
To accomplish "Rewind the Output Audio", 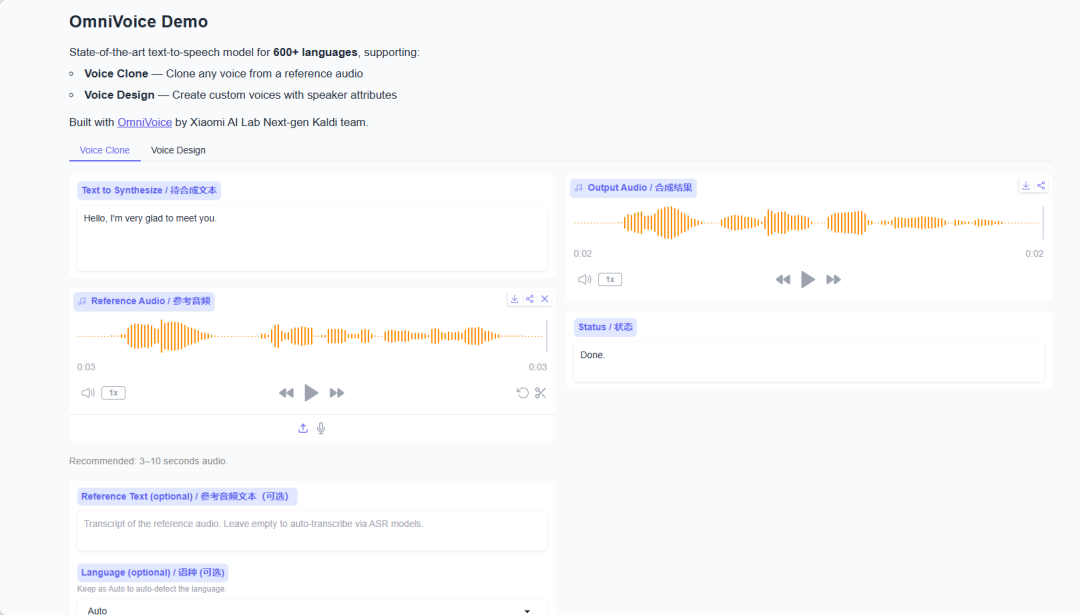I will [782, 280].
